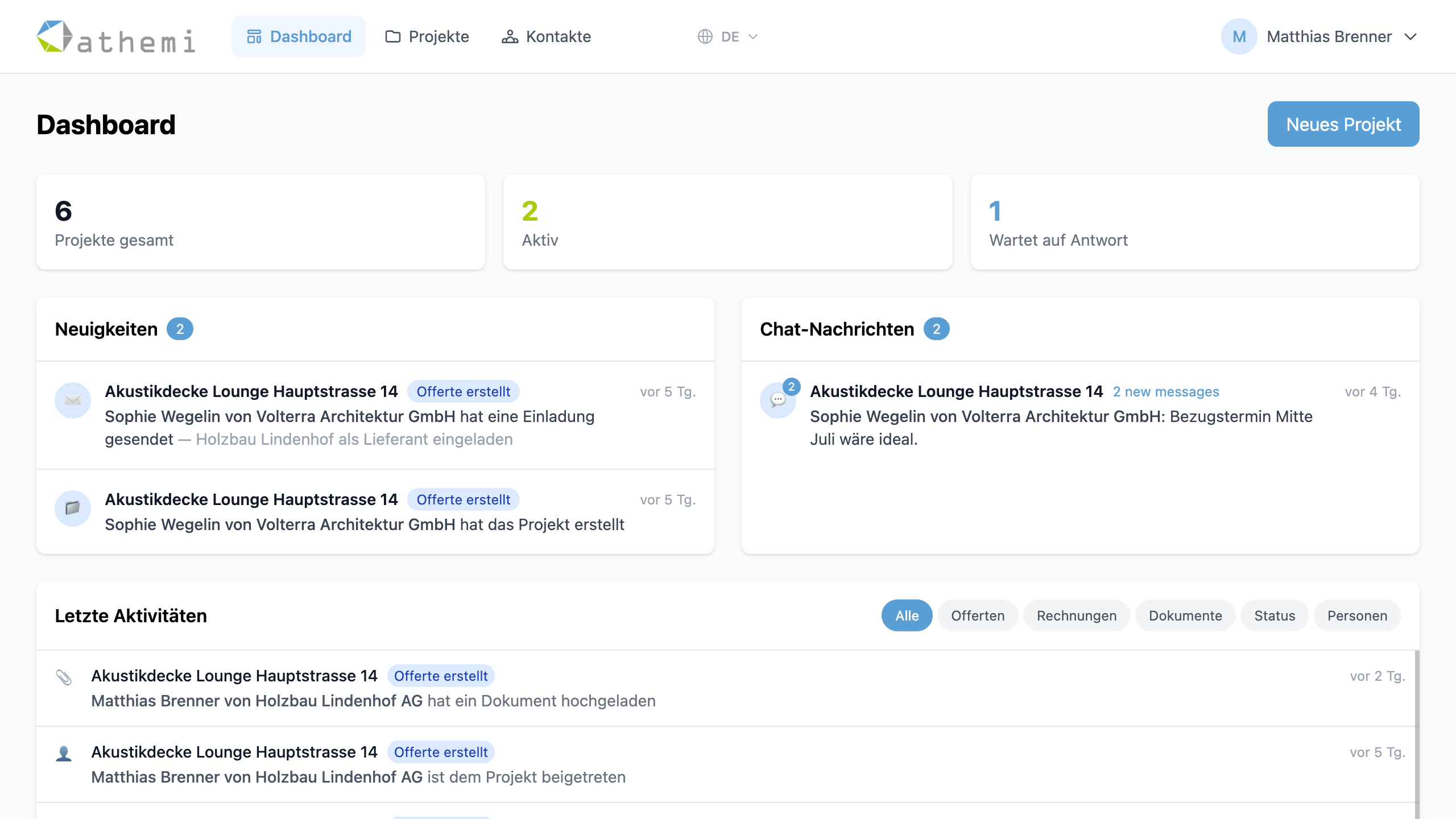Click the Matthias Brenner name in header

(1329, 36)
